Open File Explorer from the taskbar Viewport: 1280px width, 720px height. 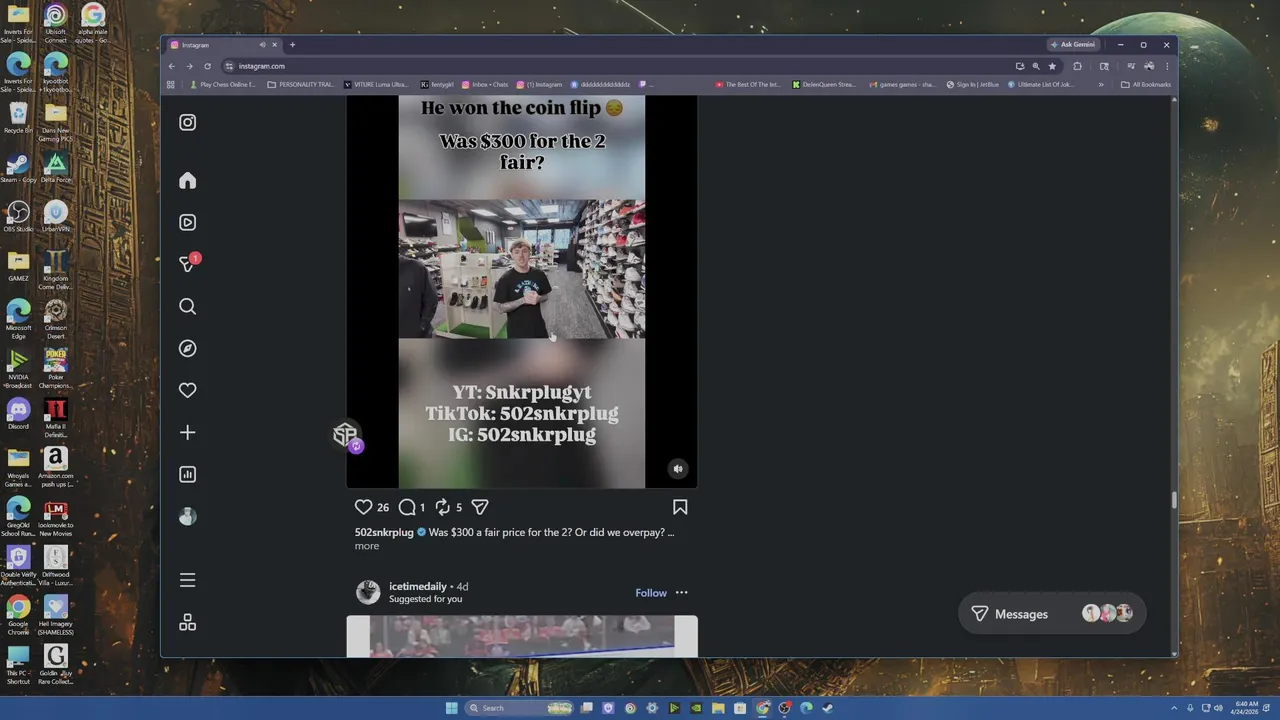tap(718, 708)
